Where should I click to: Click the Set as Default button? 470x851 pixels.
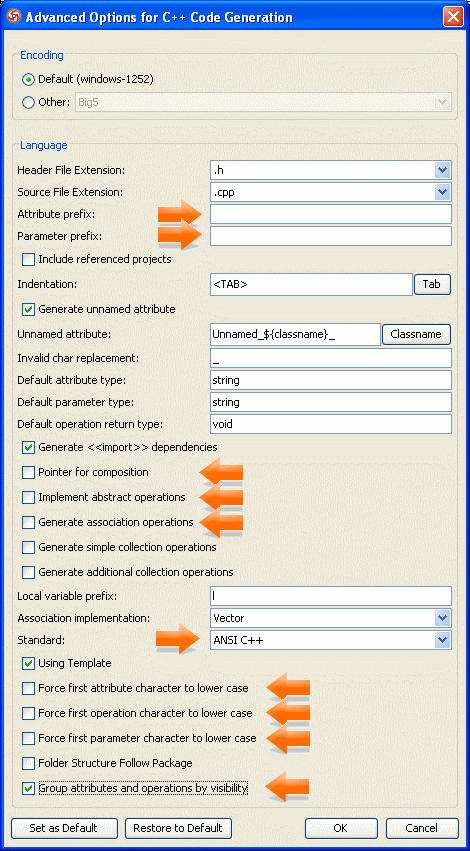click(63, 828)
